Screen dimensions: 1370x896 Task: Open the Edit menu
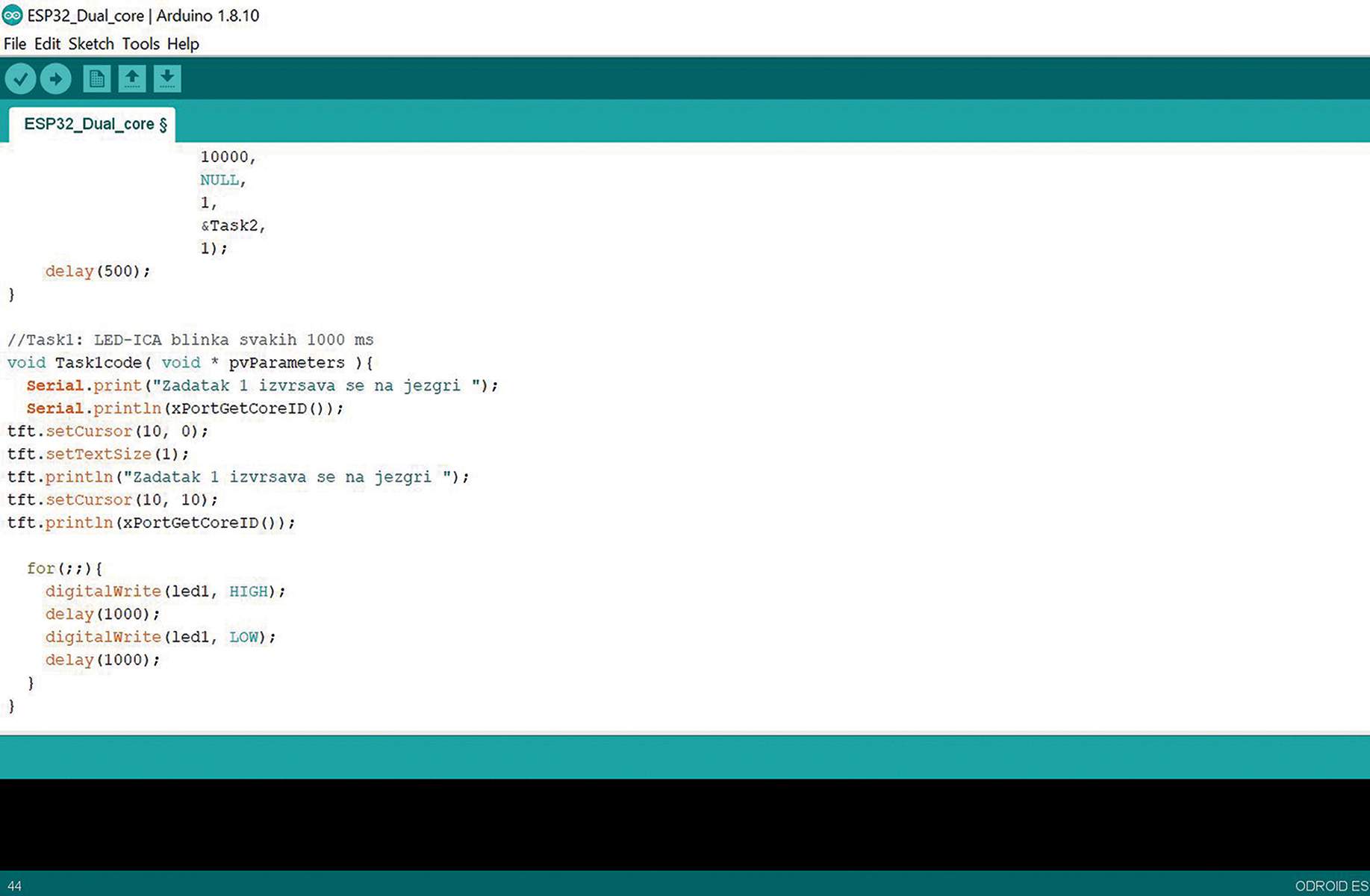(47, 44)
